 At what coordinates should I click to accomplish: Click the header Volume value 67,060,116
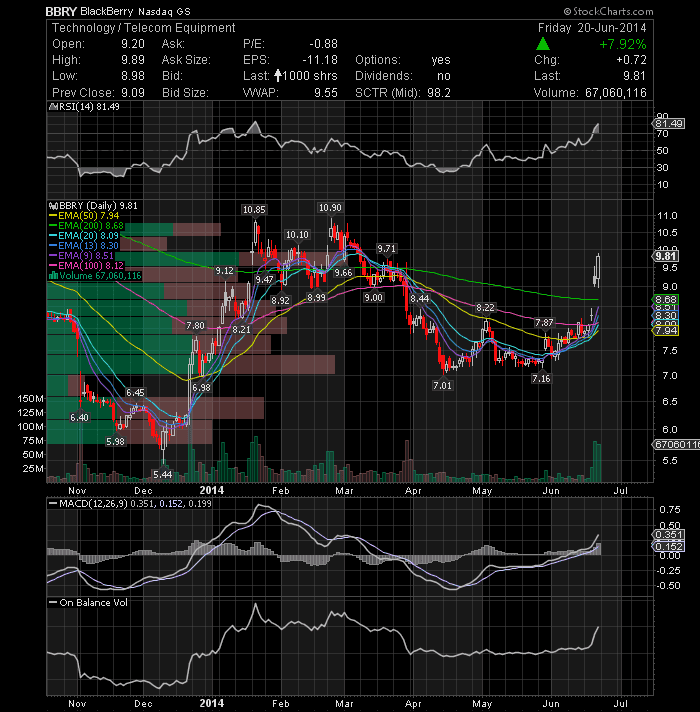point(616,93)
